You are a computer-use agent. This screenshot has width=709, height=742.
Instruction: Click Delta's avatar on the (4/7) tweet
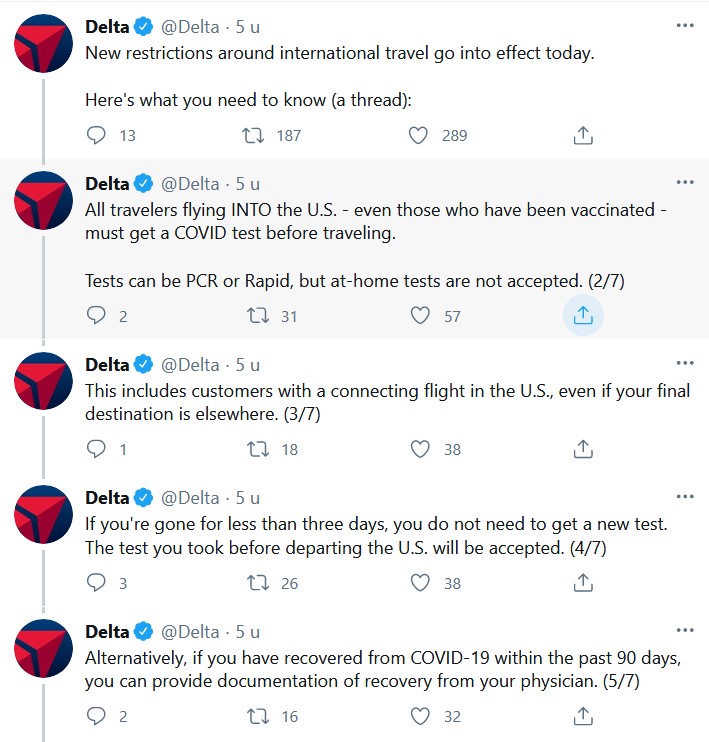point(42,515)
